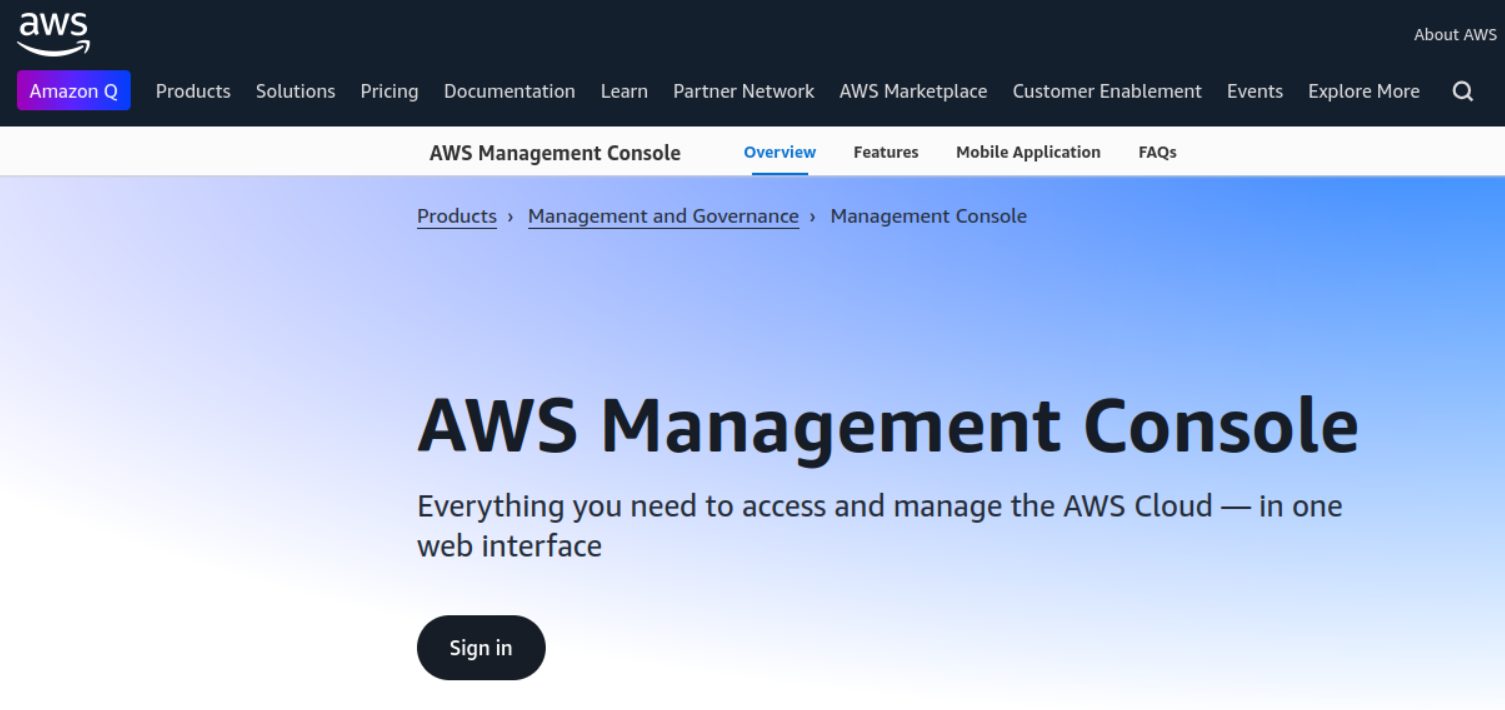Open the search magnifier icon
Image resolution: width=1505 pixels, height=710 pixels.
[1463, 91]
